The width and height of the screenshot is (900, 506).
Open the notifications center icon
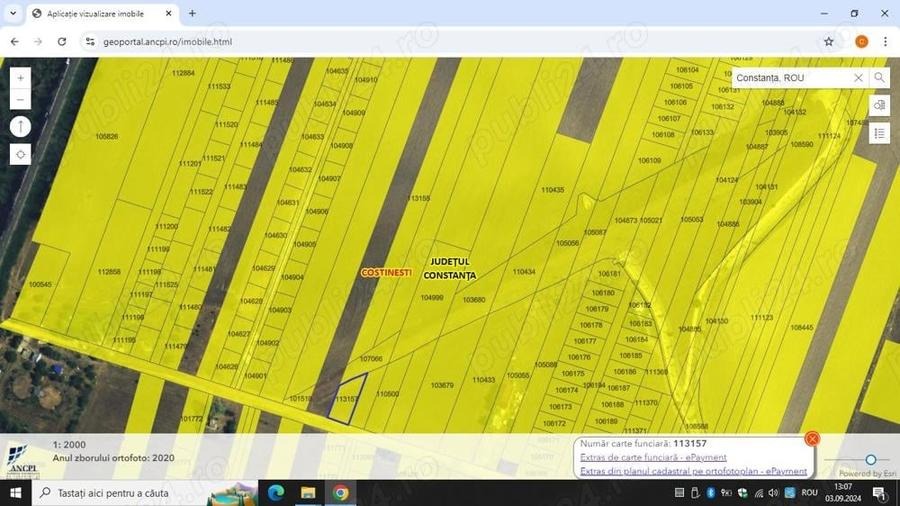coord(880,493)
